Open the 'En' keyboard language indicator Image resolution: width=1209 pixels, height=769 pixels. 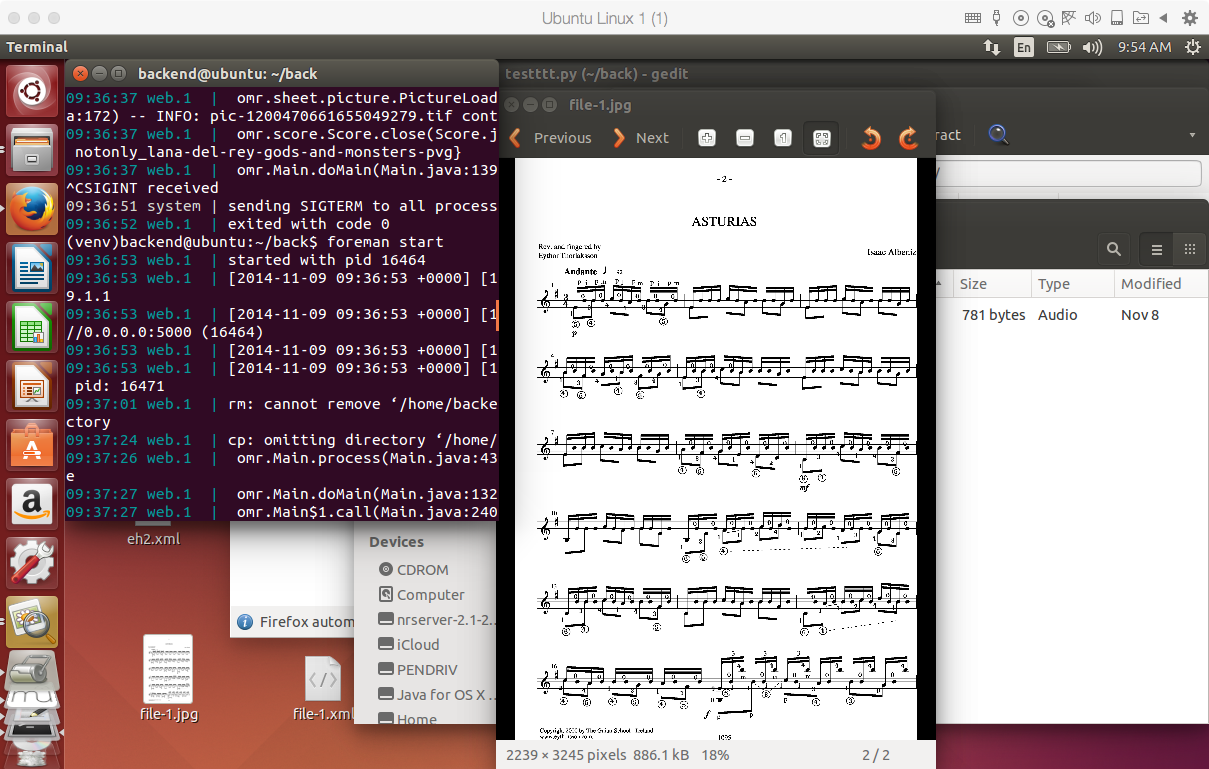click(x=1024, y=47)
